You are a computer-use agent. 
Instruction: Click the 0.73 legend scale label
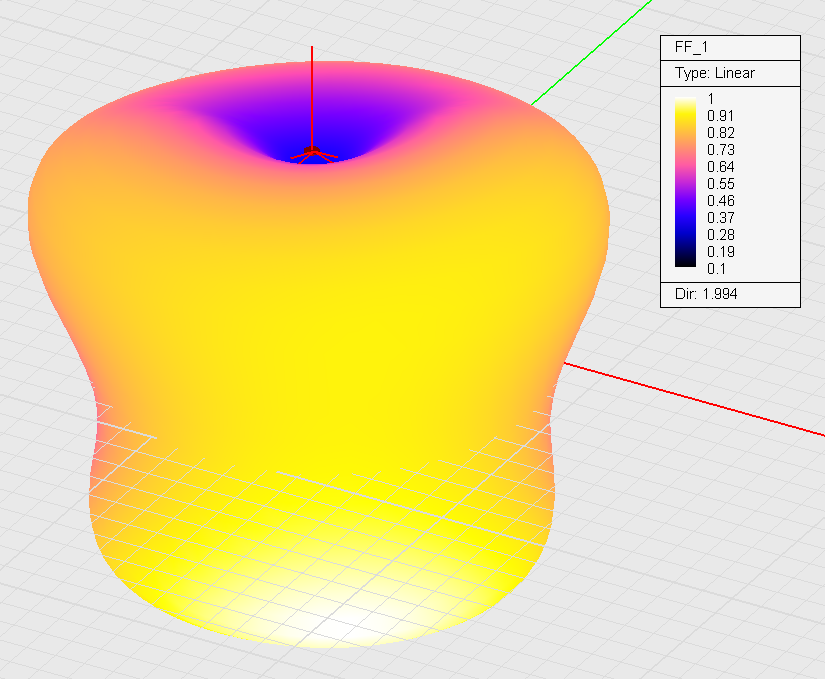(x=721, y=150)
